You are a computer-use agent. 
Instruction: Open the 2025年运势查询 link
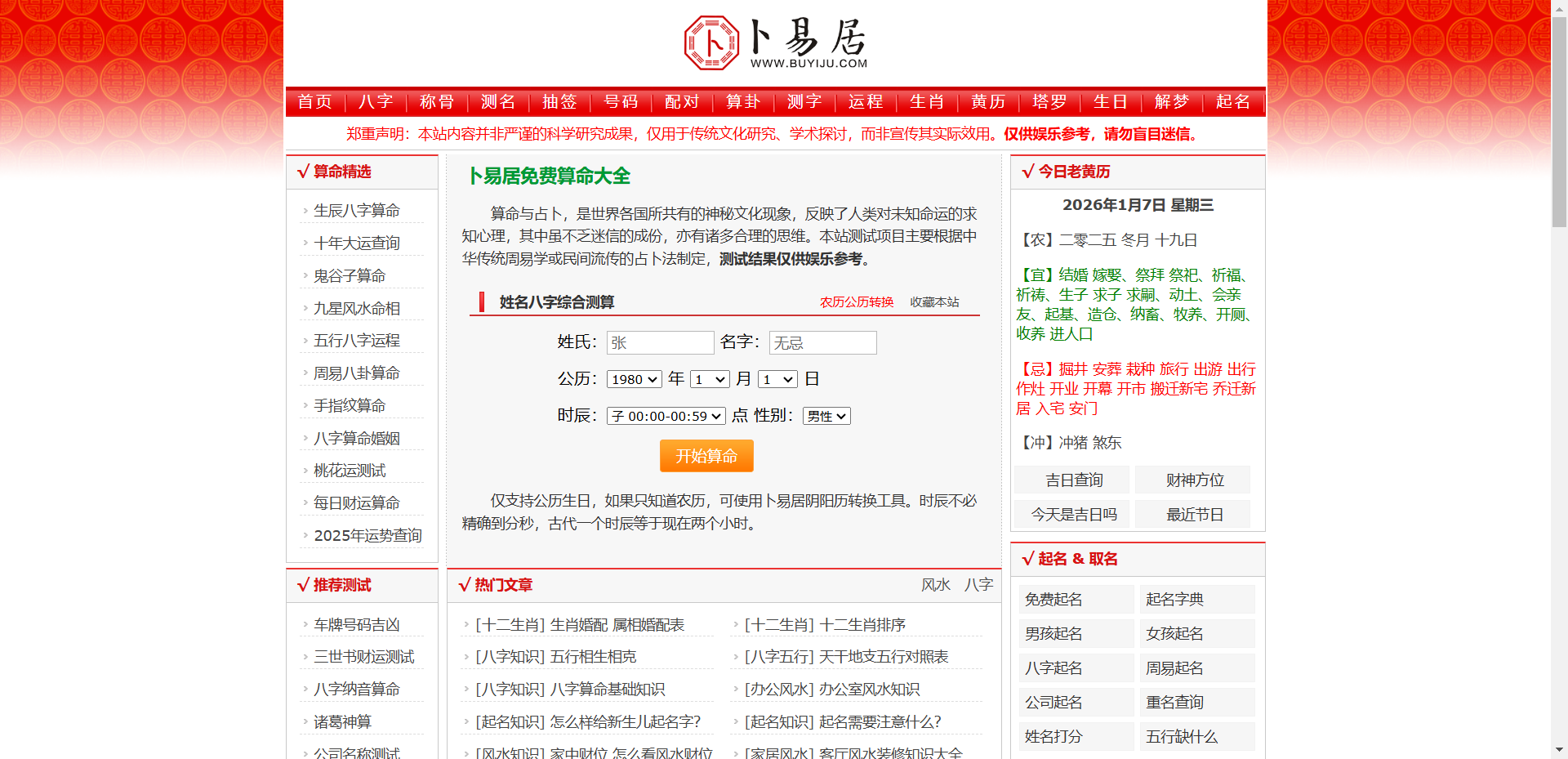[x=367, y=535]
